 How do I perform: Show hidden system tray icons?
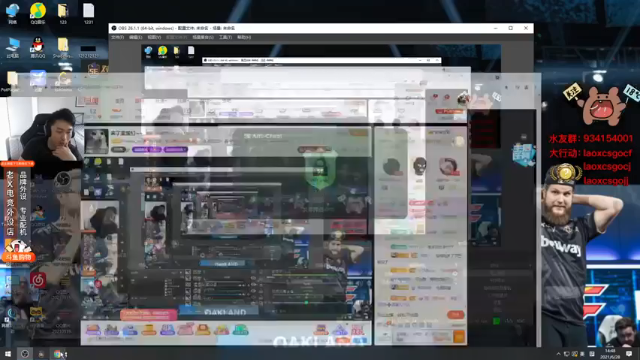558,354
